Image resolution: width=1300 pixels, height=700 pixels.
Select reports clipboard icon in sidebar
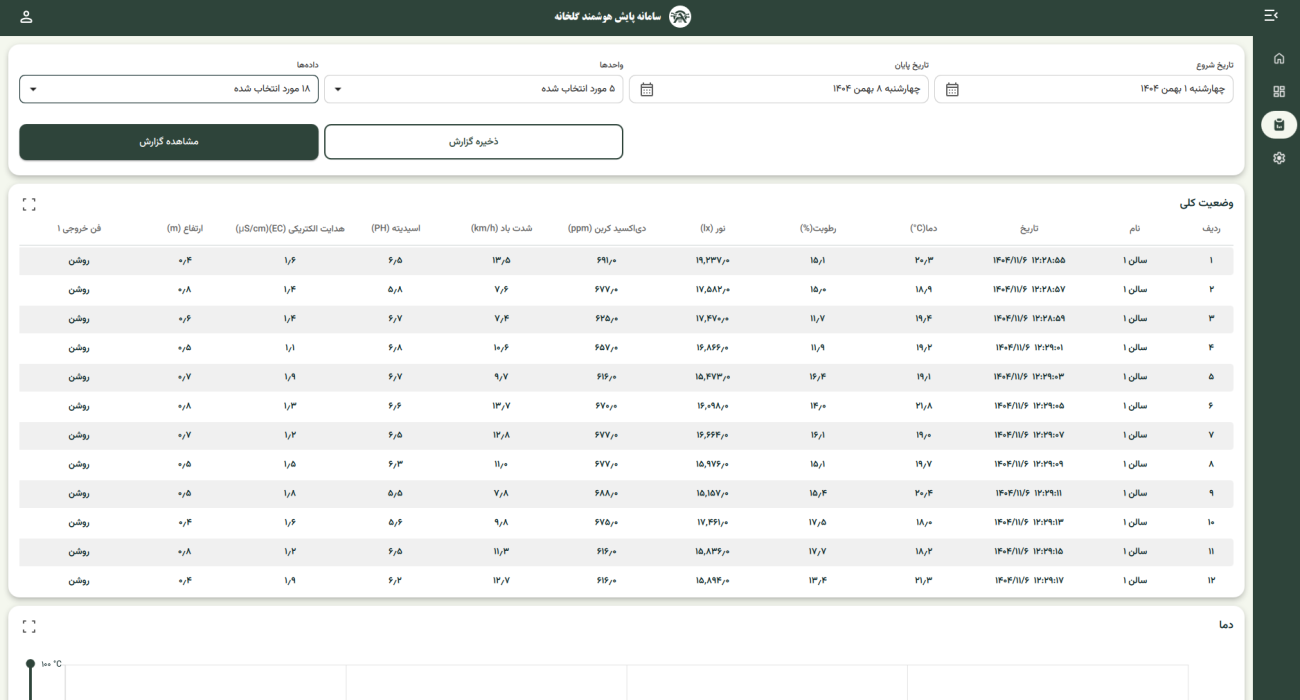pos(1278,125)
